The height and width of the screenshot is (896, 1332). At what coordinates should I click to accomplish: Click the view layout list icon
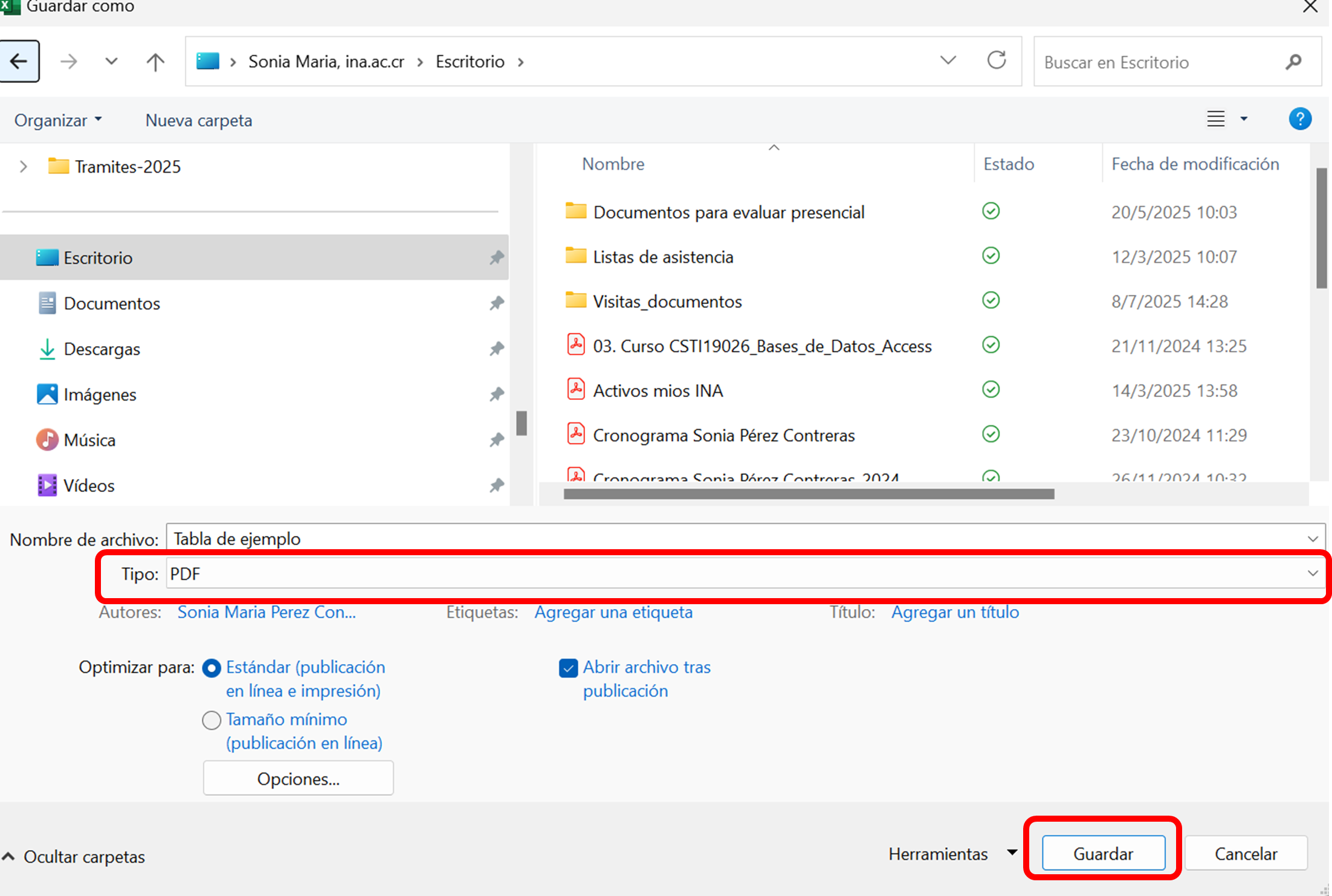click(1216, 119)
